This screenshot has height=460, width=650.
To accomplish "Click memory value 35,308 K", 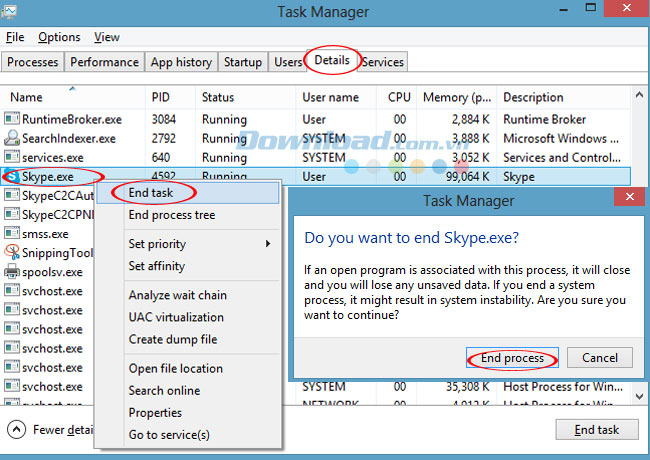I will pos(468,387).
